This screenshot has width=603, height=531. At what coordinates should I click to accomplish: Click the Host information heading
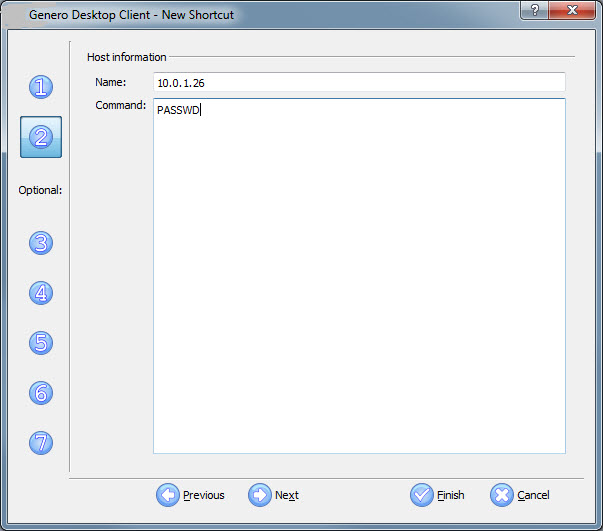127,57
